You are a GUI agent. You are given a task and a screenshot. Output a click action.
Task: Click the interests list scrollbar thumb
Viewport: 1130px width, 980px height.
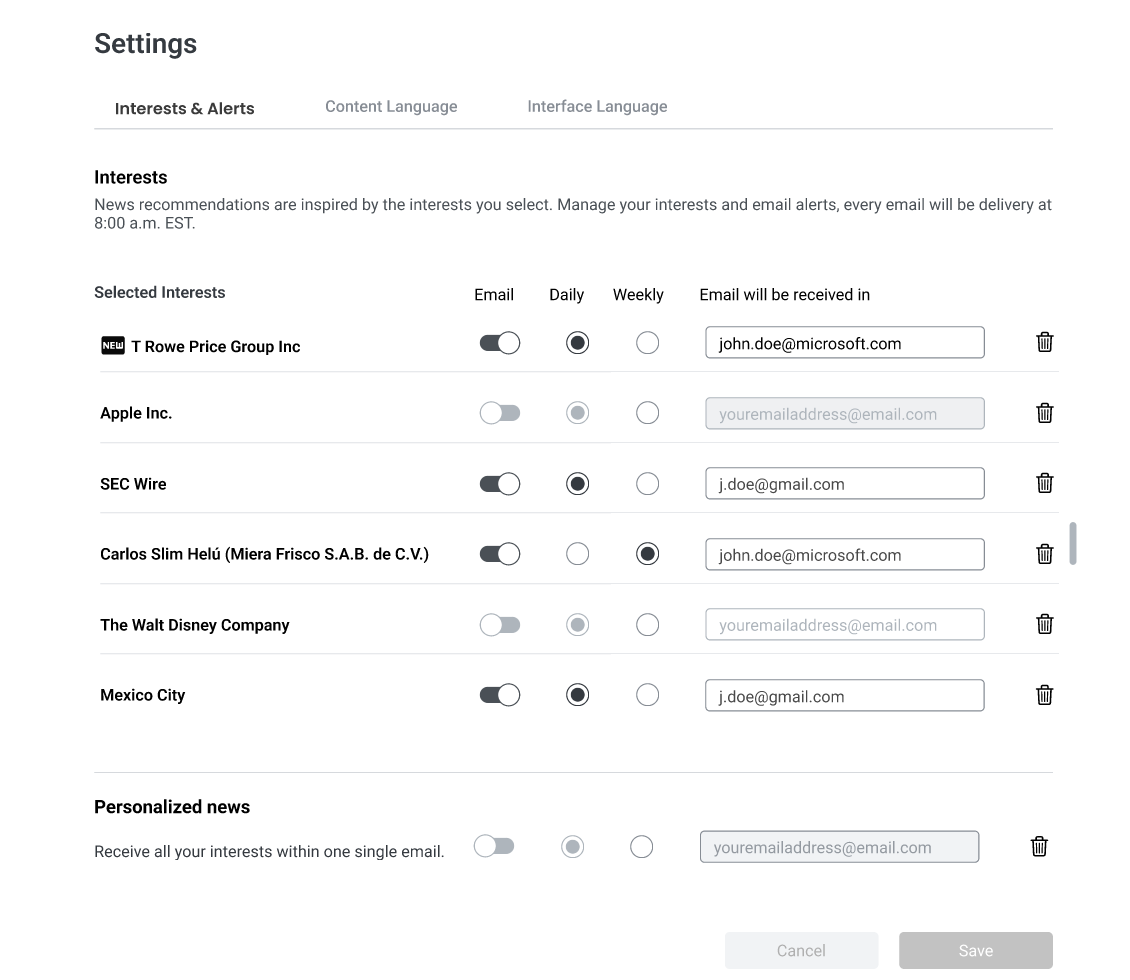(1073, 543)
